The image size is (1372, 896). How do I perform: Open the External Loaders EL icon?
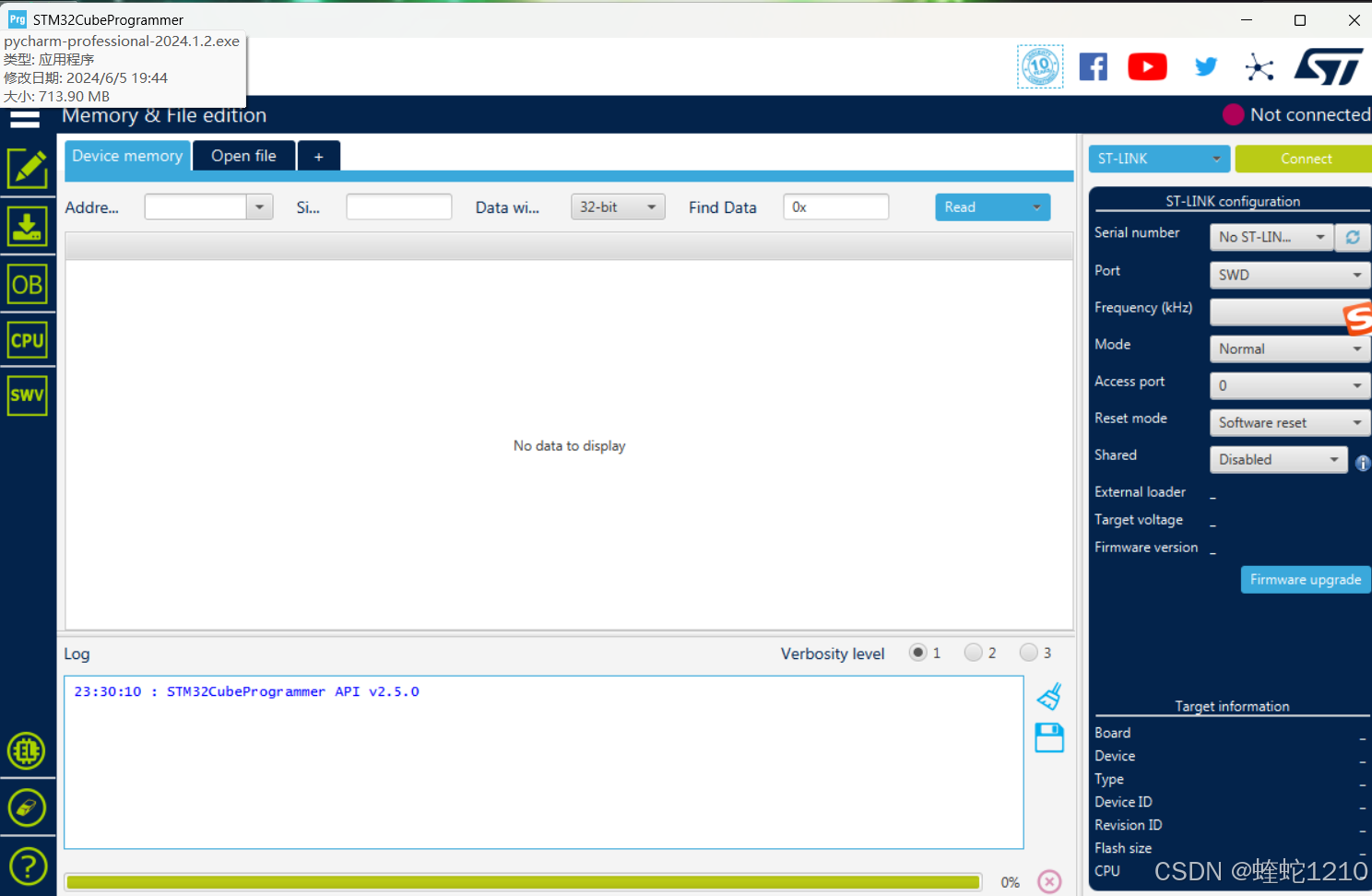pos(28,751)
